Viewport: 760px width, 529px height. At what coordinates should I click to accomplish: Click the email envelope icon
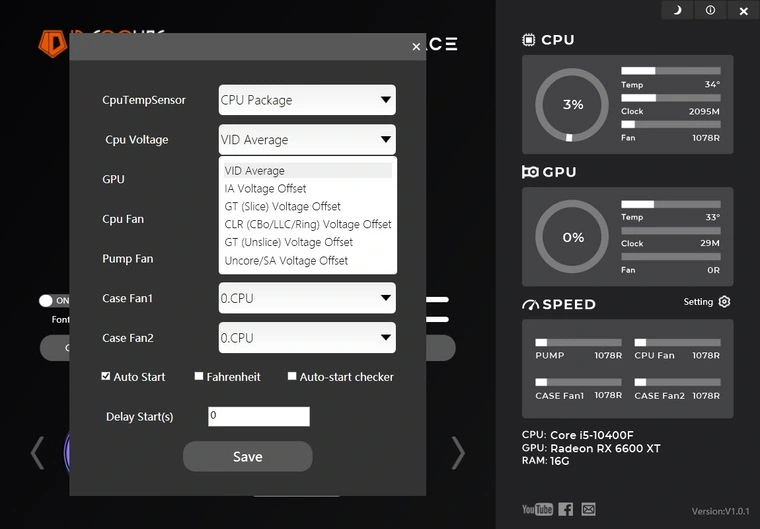tap(589, 509)
